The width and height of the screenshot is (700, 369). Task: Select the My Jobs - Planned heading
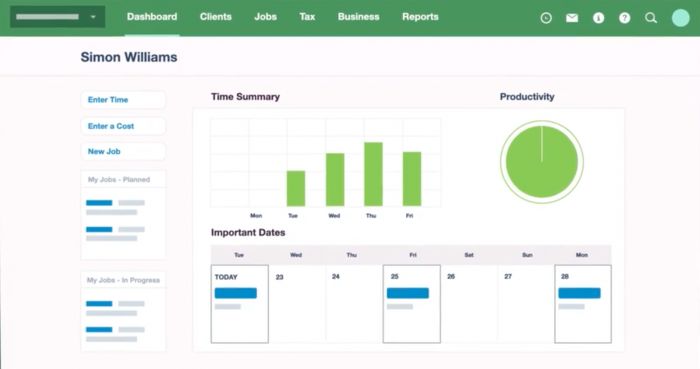(119, 179)
